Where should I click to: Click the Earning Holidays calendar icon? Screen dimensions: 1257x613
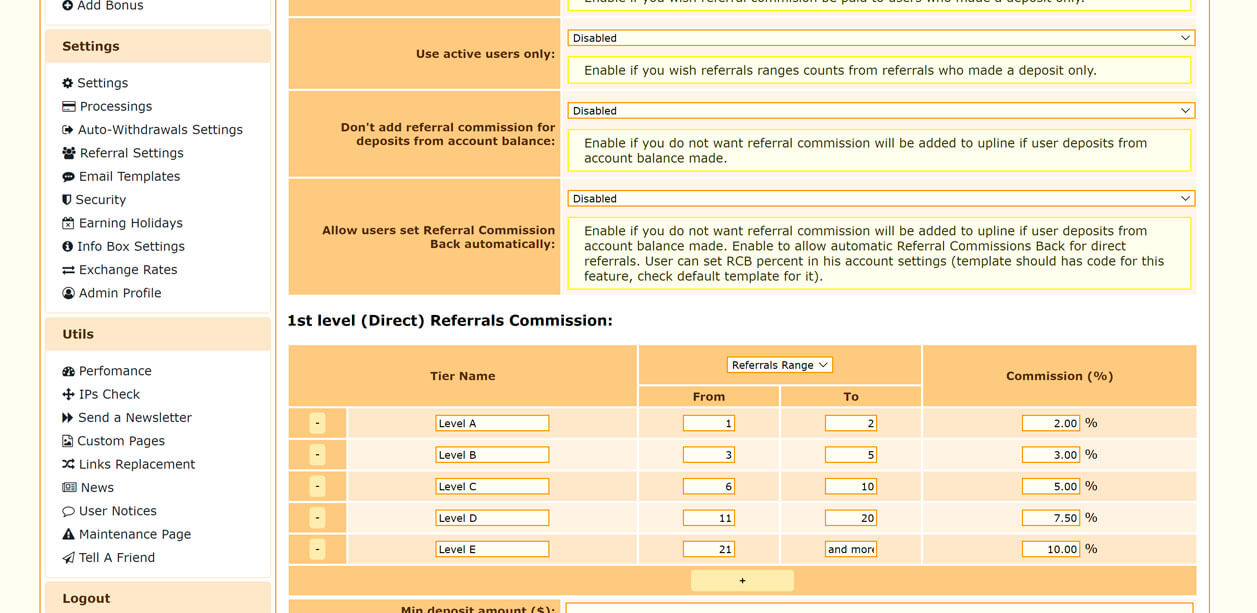click(x=68, y=223)
